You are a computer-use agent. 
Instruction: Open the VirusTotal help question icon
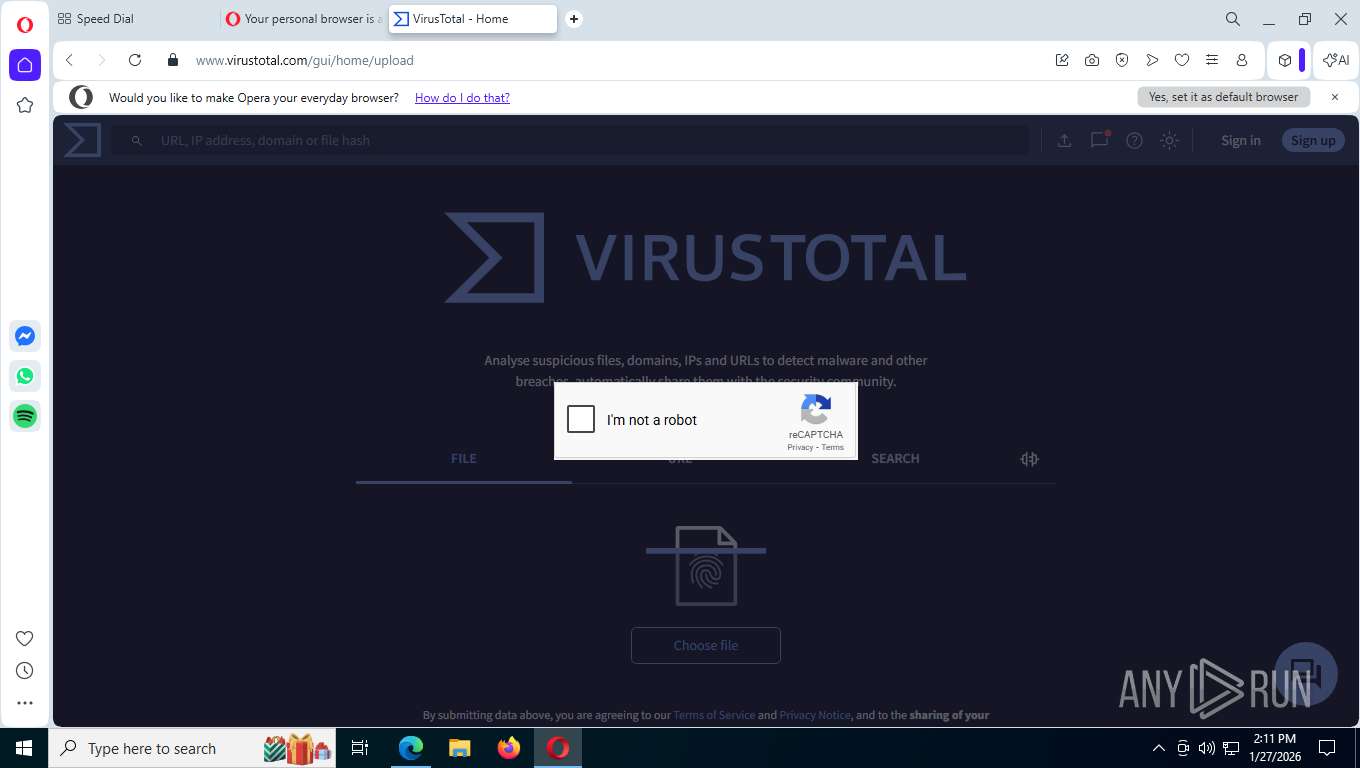tap(1134, 141)
